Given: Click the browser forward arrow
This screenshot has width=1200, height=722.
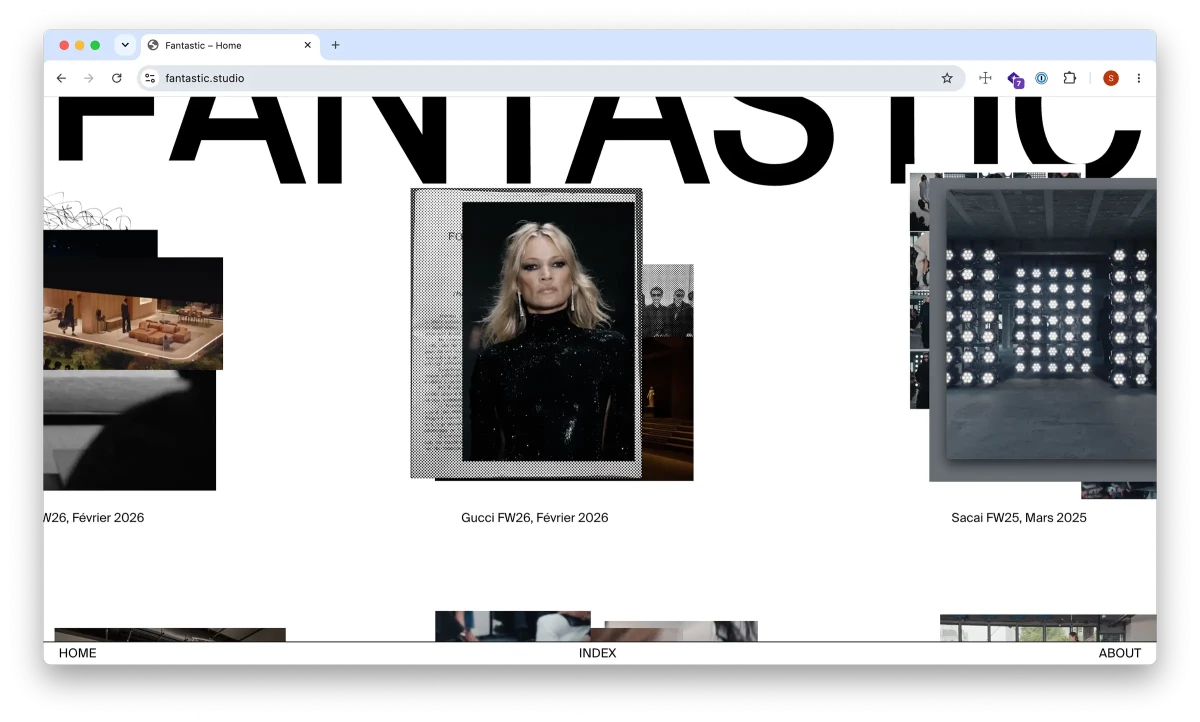Looking at the screenshot, I should click(x=89, y=78).
